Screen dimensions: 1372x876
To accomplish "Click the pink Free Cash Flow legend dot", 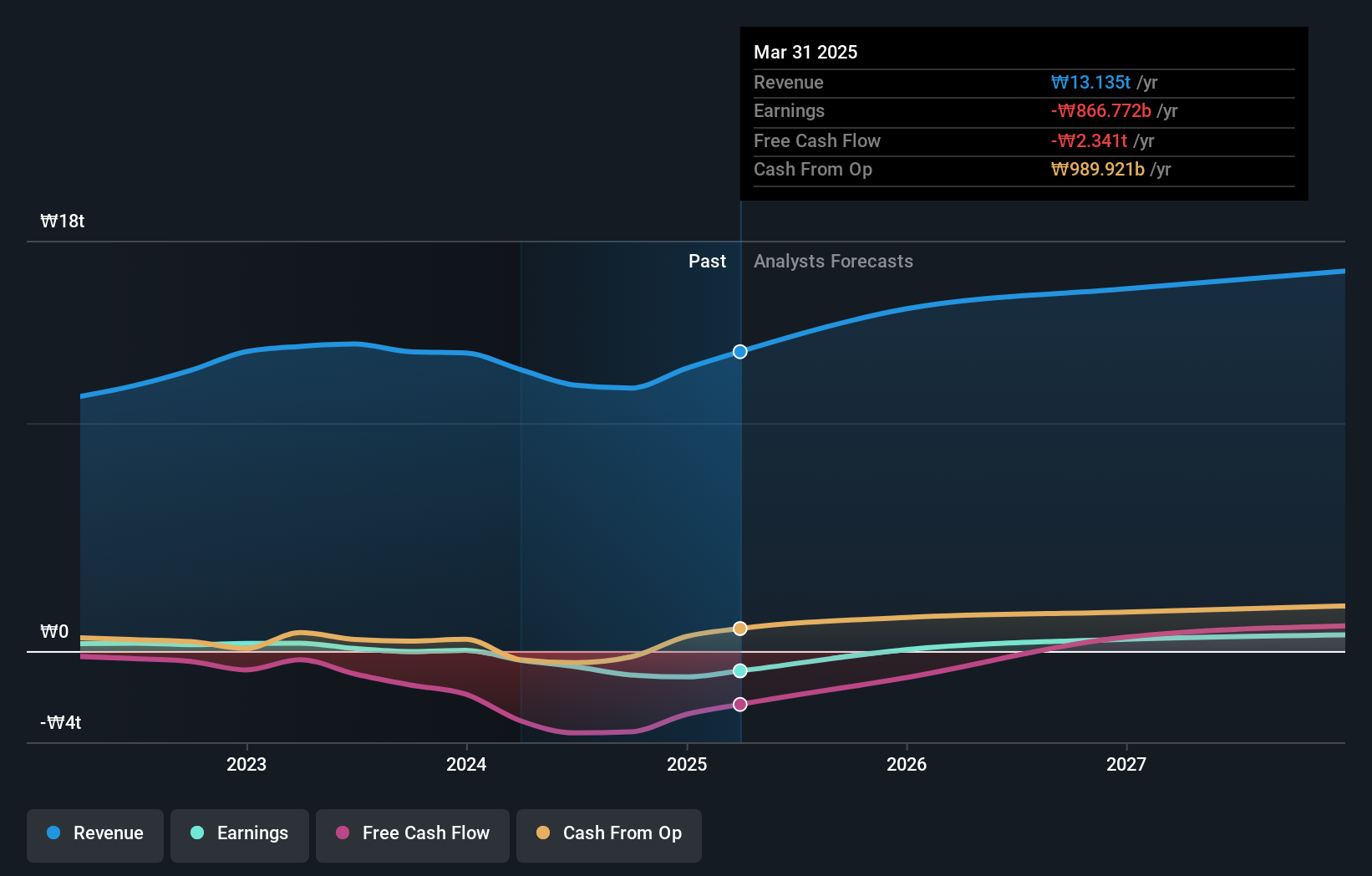I will pos(343,833).
